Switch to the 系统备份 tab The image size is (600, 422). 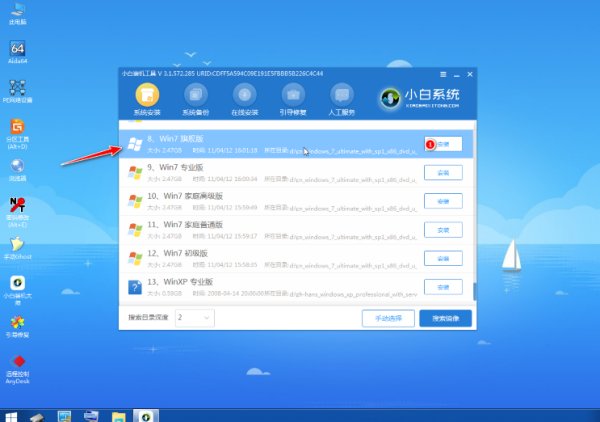(196, 100)
